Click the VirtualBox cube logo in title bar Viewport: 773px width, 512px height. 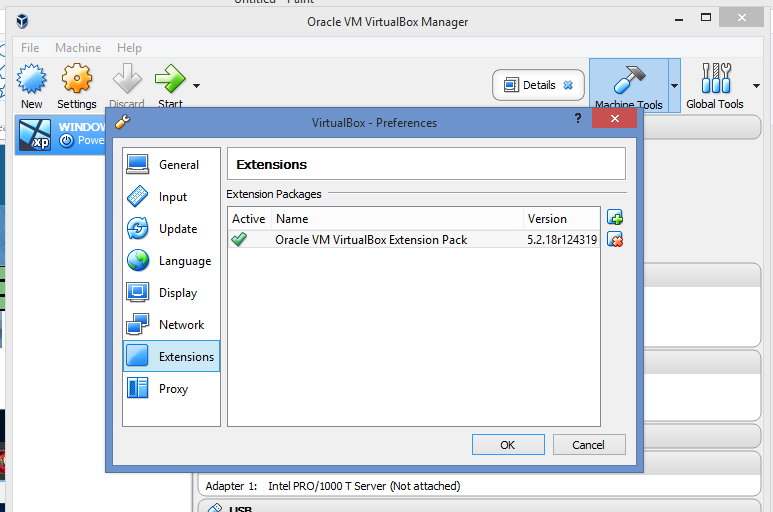tap(22, 21)
